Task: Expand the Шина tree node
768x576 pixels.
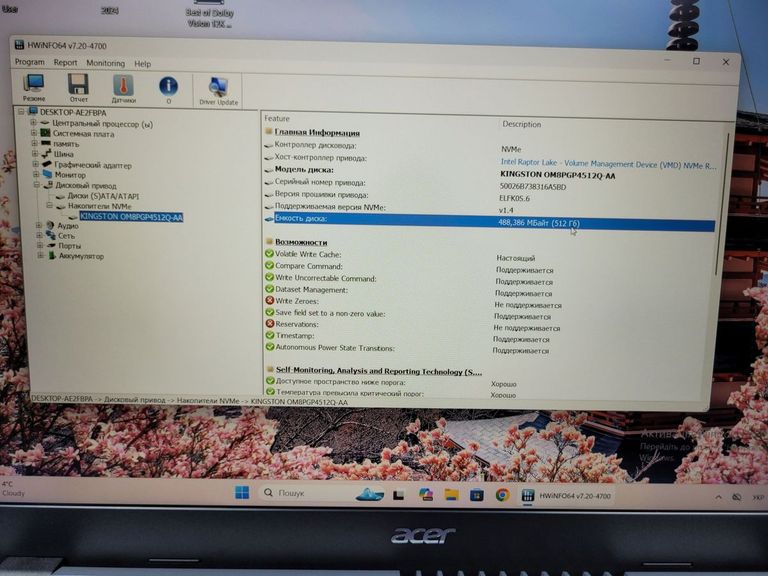Action: pyautogui.click(x=35, y=153)
